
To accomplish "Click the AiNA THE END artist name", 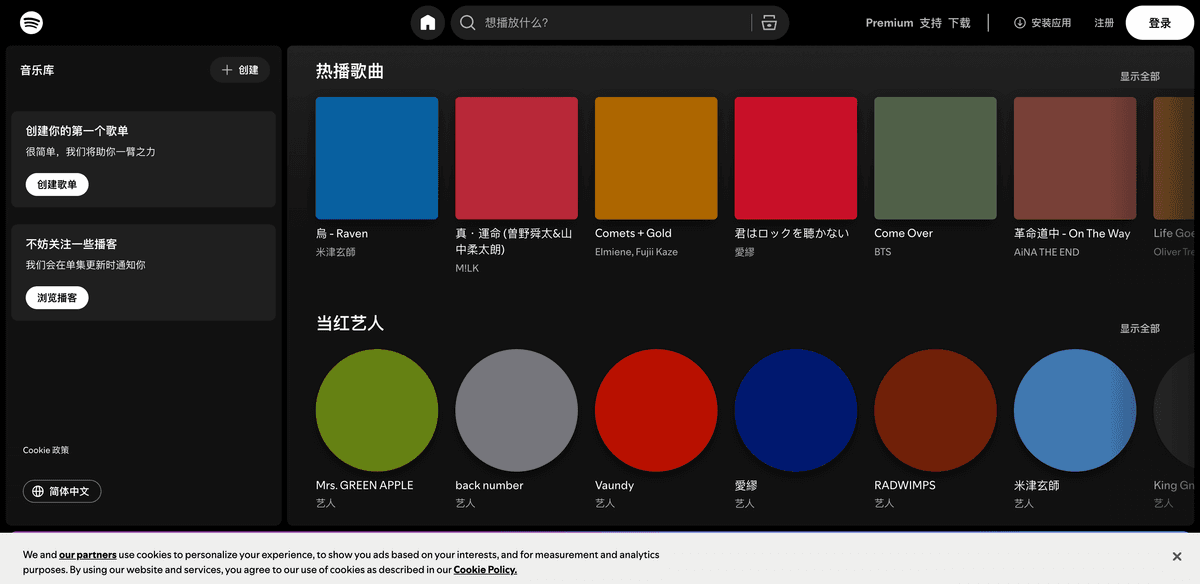I will click(1047, 252).
